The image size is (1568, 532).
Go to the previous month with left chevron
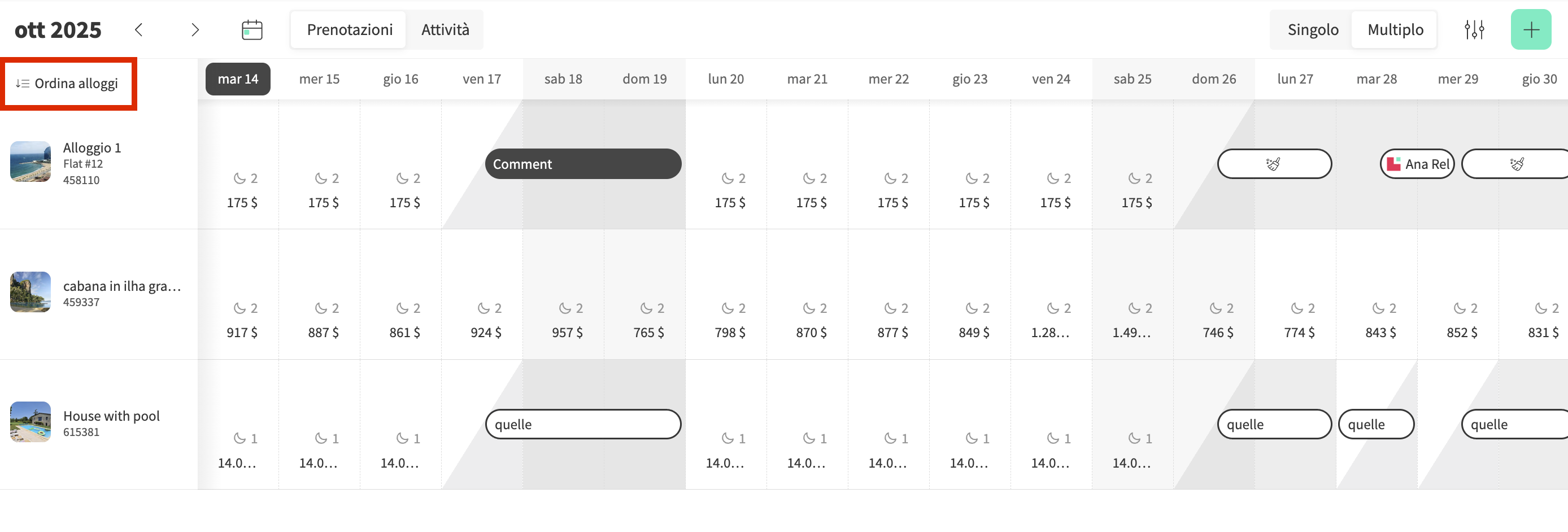point(139,30)
